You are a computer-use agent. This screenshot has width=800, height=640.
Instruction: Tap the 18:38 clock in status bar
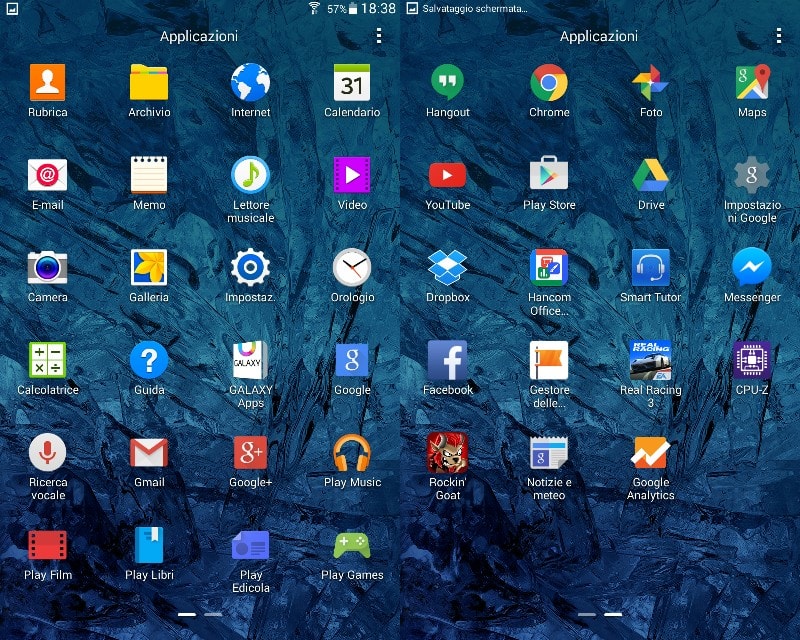(378, 8)
